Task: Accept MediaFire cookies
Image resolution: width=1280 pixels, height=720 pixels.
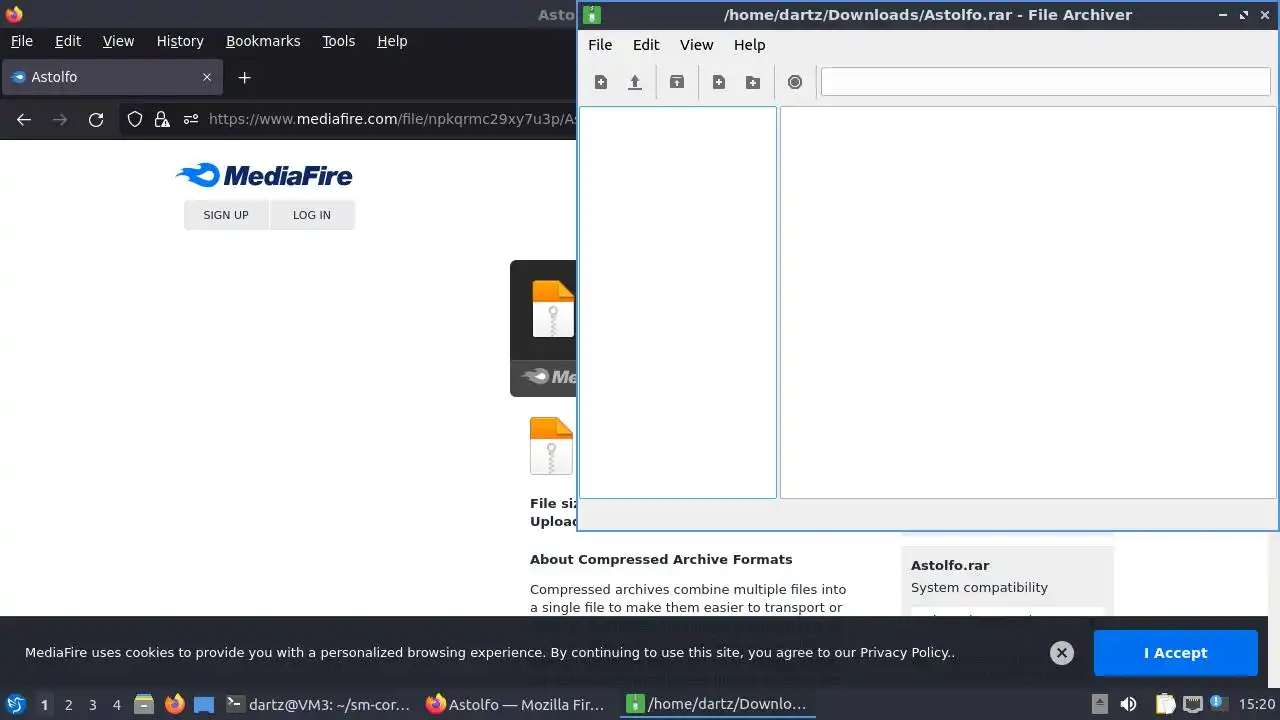Action: click(x=1176, y=653)
